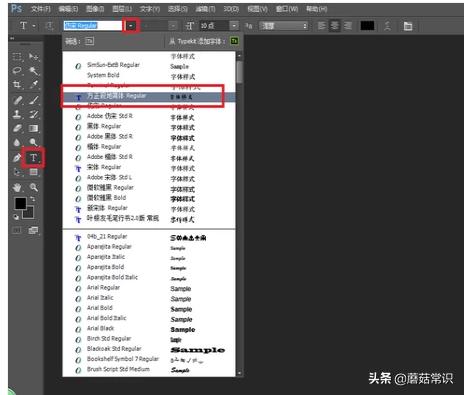Screen dimensions: 464x395
Task: Open the 帮助(H) menu
Action: (x=316, y=9)
